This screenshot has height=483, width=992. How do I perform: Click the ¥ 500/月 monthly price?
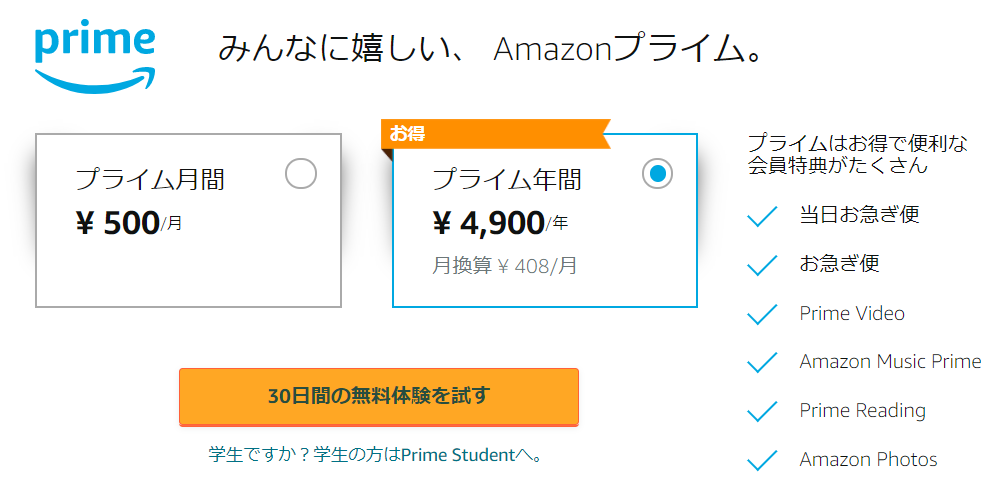click(x=129, y=224)
